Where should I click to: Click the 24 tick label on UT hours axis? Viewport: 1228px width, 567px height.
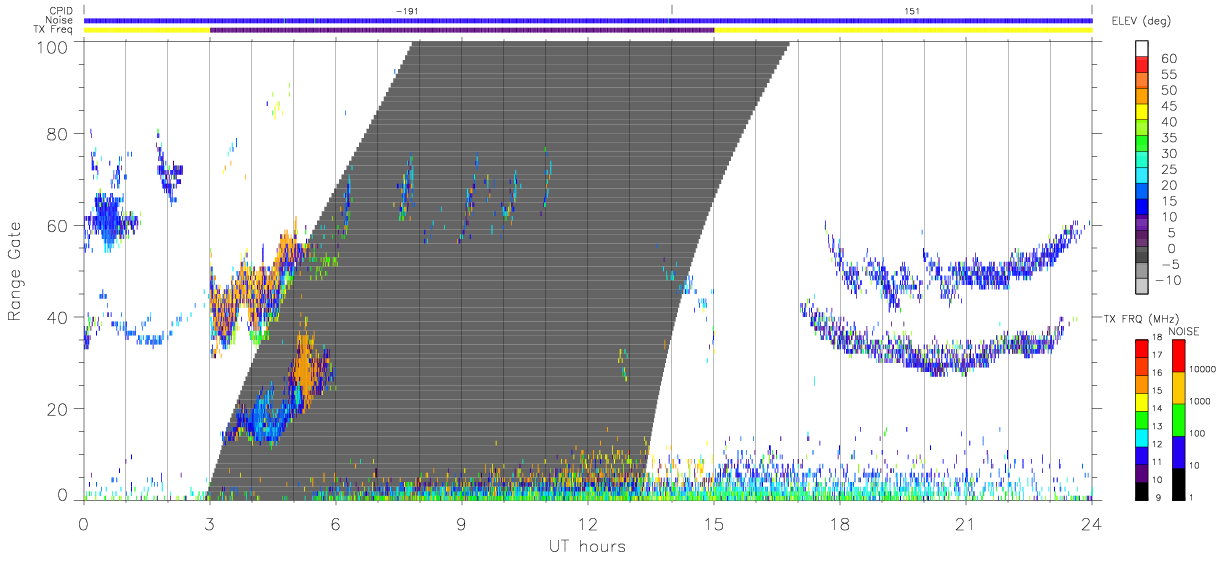coord(1092,523)
